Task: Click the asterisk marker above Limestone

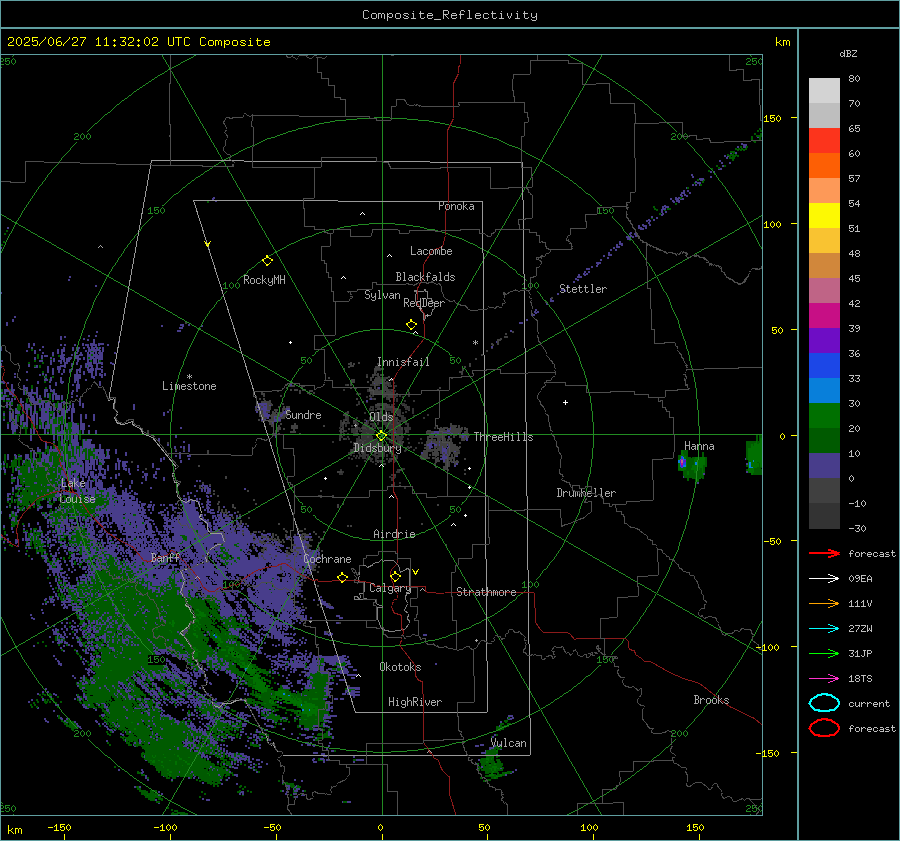Action: (x=189, y=377)
